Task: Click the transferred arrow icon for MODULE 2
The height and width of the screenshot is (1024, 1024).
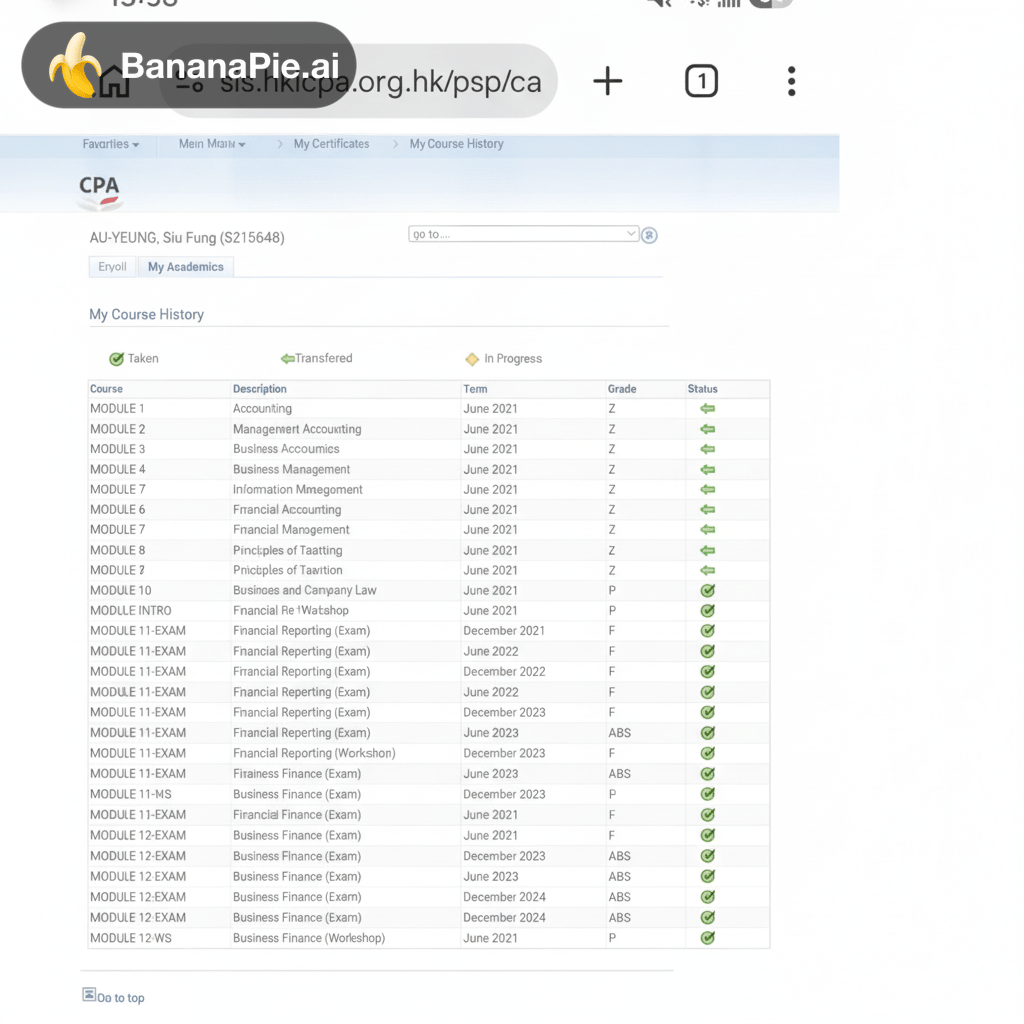Action: coord(707,429)
